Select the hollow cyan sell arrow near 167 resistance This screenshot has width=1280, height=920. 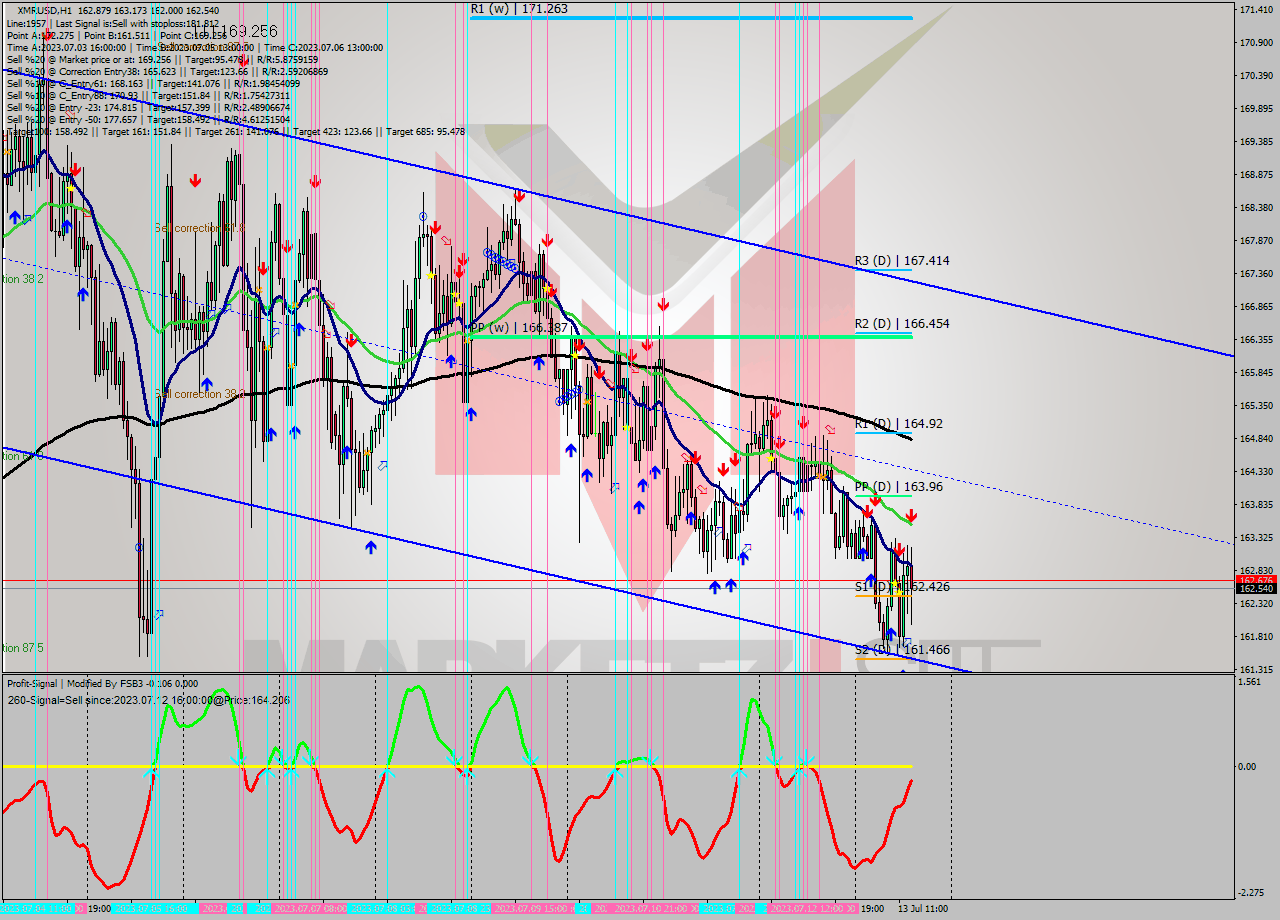tap(445, 238)
